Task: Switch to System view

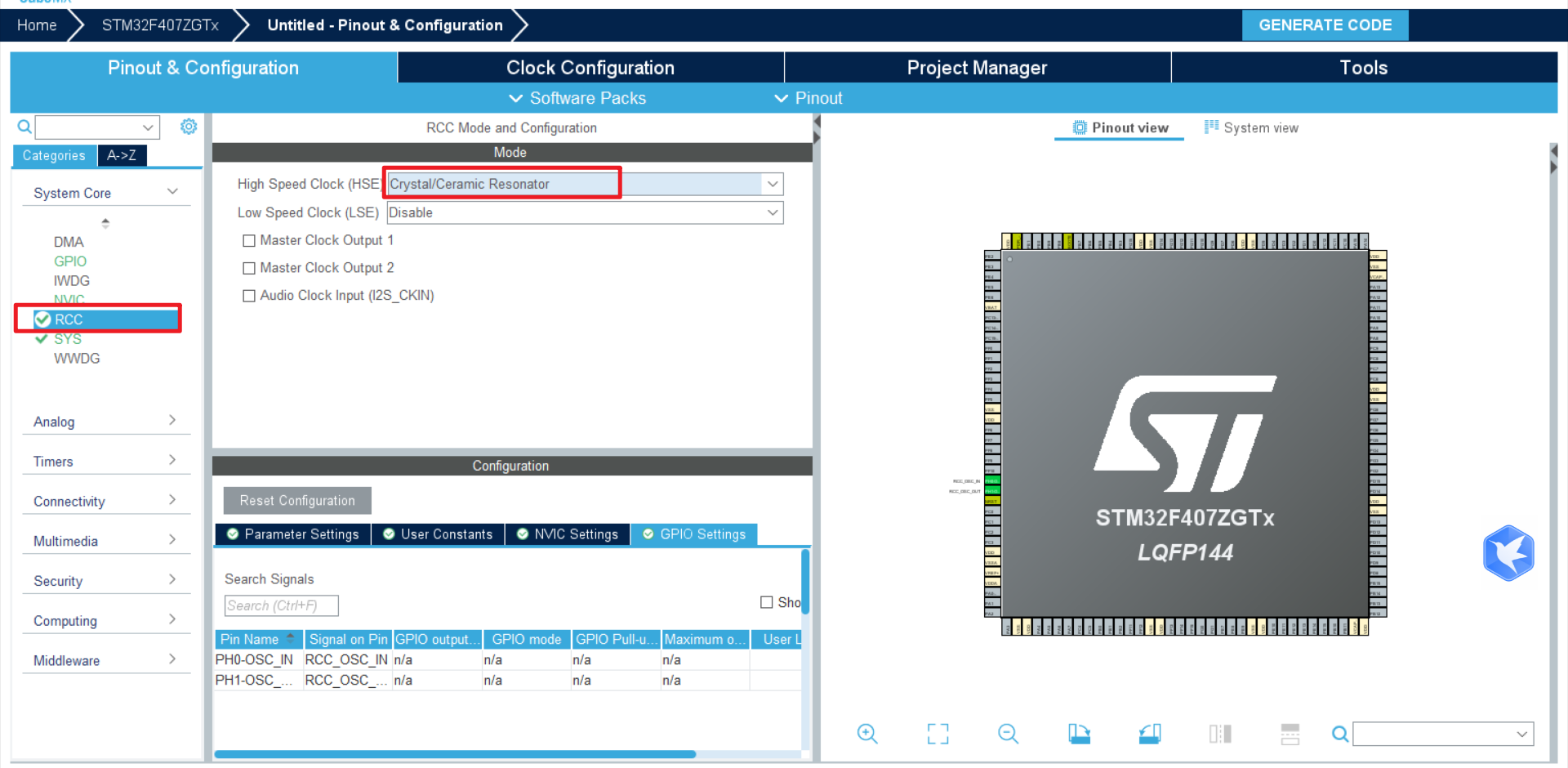Action: (x=1251, y=127)
